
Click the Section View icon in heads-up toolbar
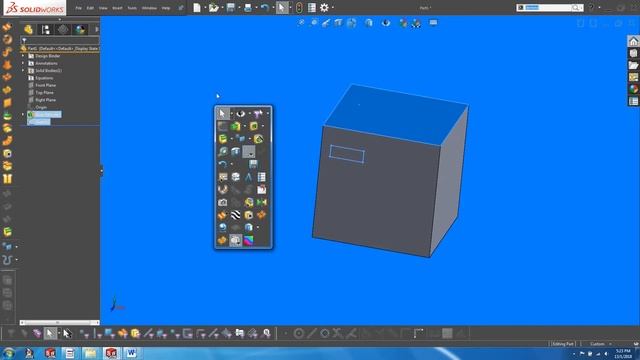338,23
